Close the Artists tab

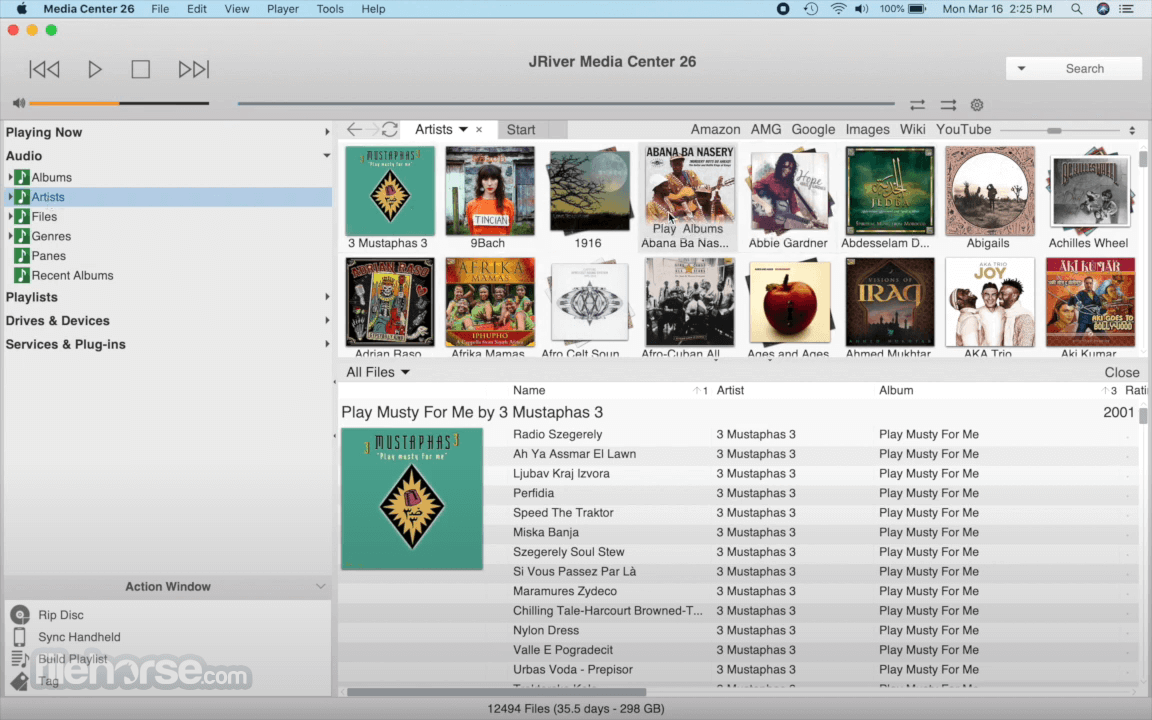[479, 129]
